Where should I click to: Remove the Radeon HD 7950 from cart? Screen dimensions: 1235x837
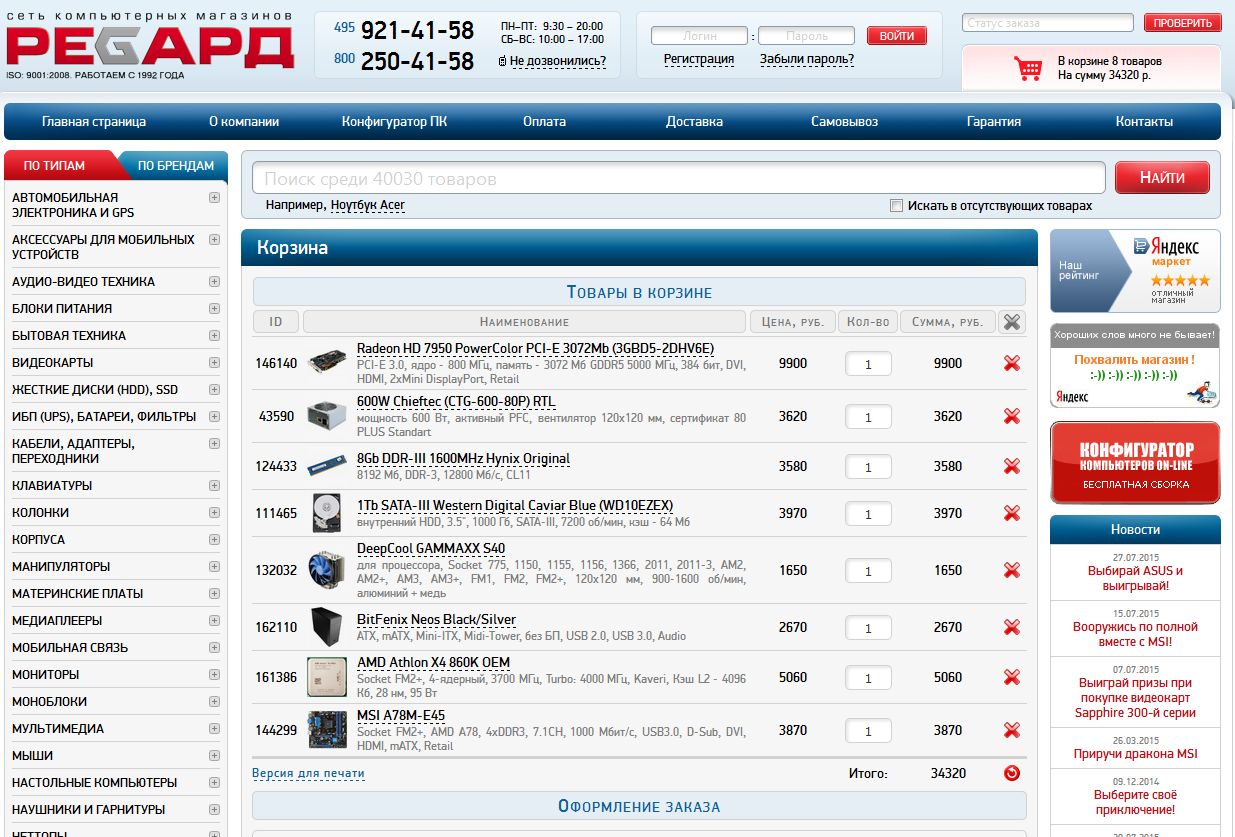pyautogui.click(x=1012, y=363)
